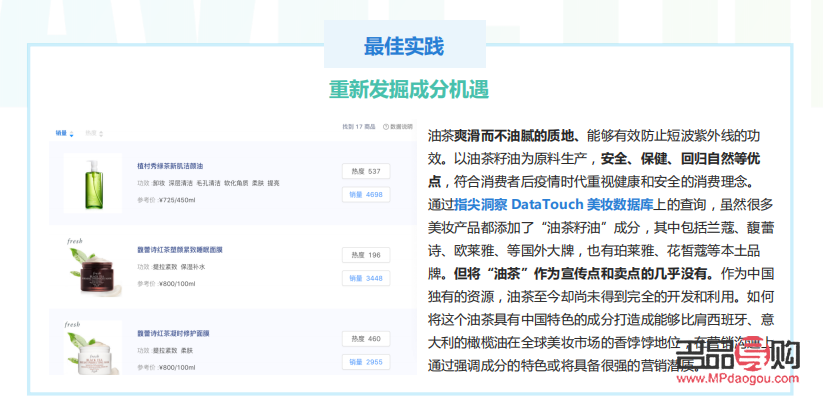Click the sort arrows beside 热度
The width and height of the screenshot is (823, 408).
pyautogui.click(x=101, y=132)
